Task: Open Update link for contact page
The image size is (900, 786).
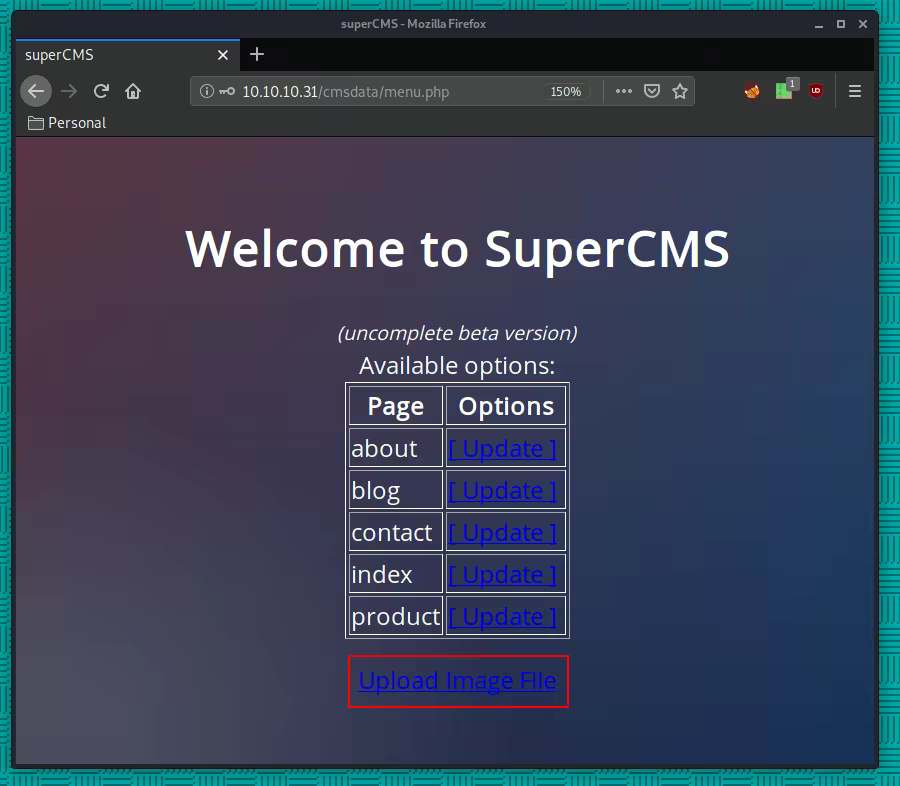Action: 503,532
